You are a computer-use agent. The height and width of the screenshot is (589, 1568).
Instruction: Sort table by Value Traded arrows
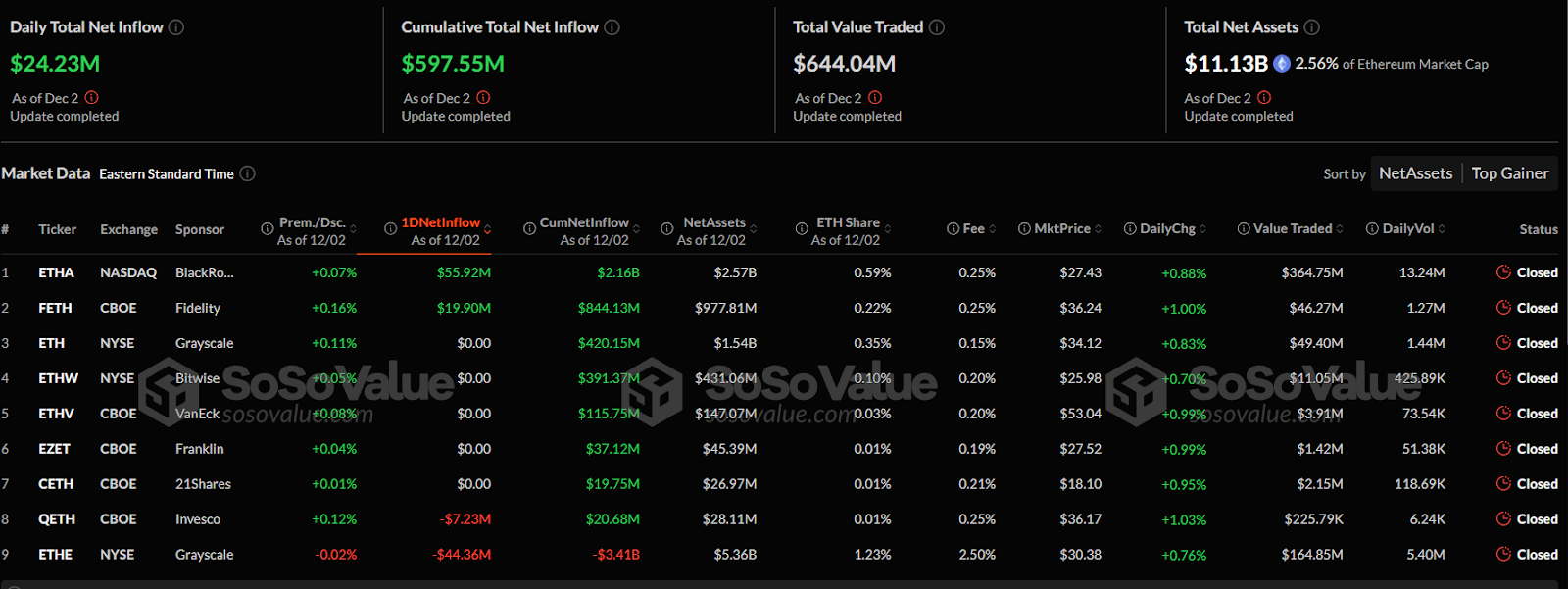point(1340,229)
